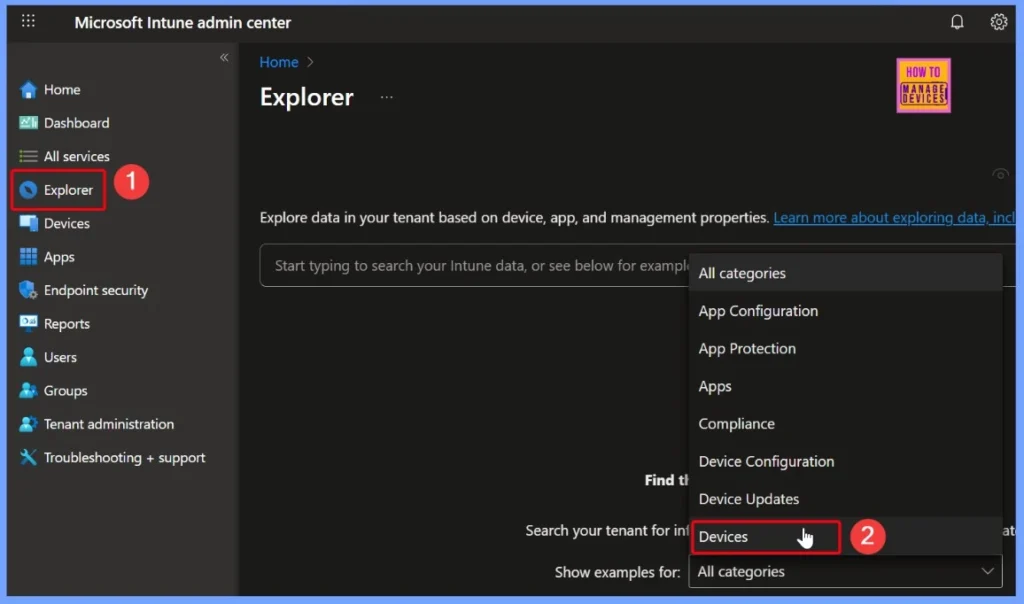
Task: Click the combo box chevron arrow
Action: pyautogui.click(x=987, y=571)
